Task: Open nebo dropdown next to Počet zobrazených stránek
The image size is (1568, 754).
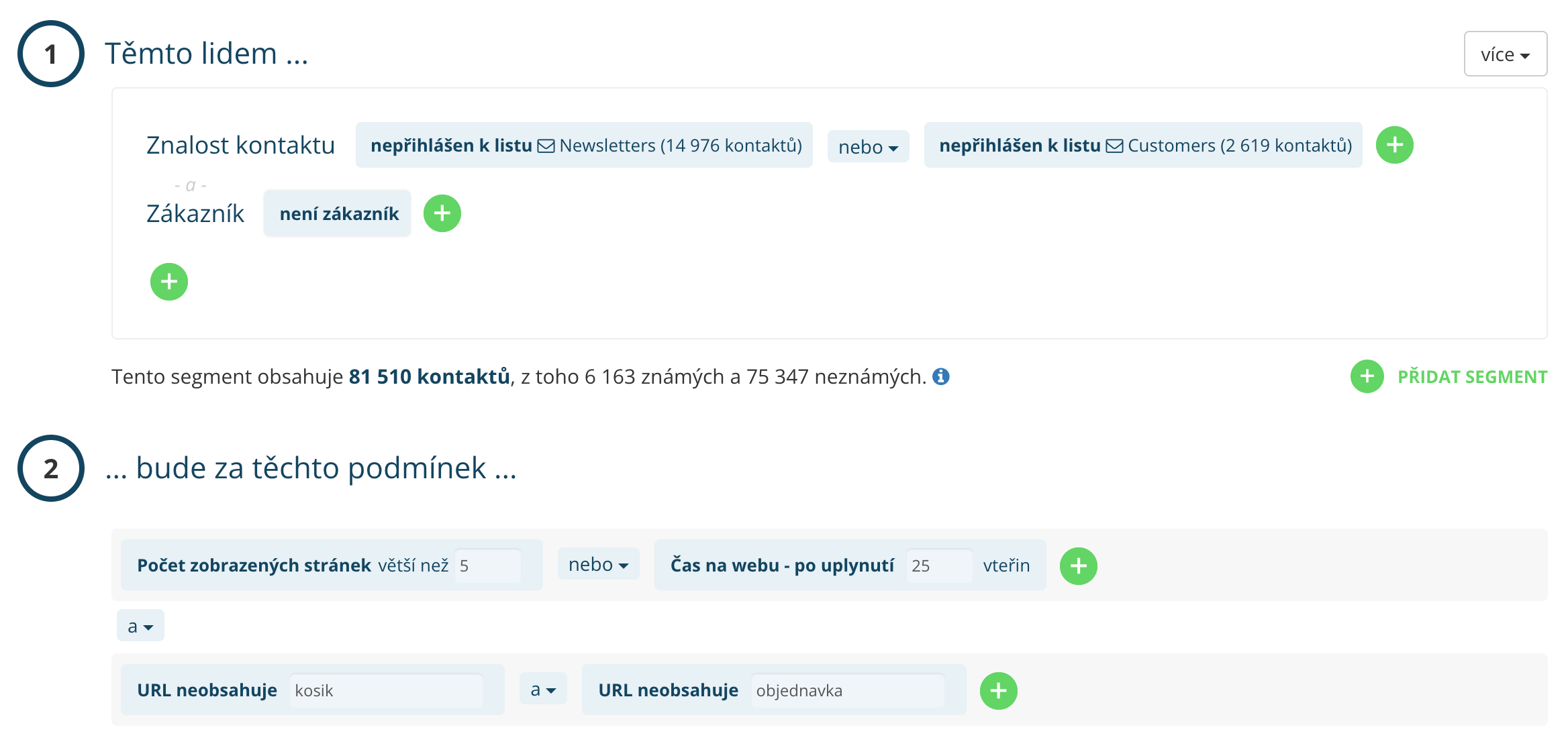Action: click(597, 564)
